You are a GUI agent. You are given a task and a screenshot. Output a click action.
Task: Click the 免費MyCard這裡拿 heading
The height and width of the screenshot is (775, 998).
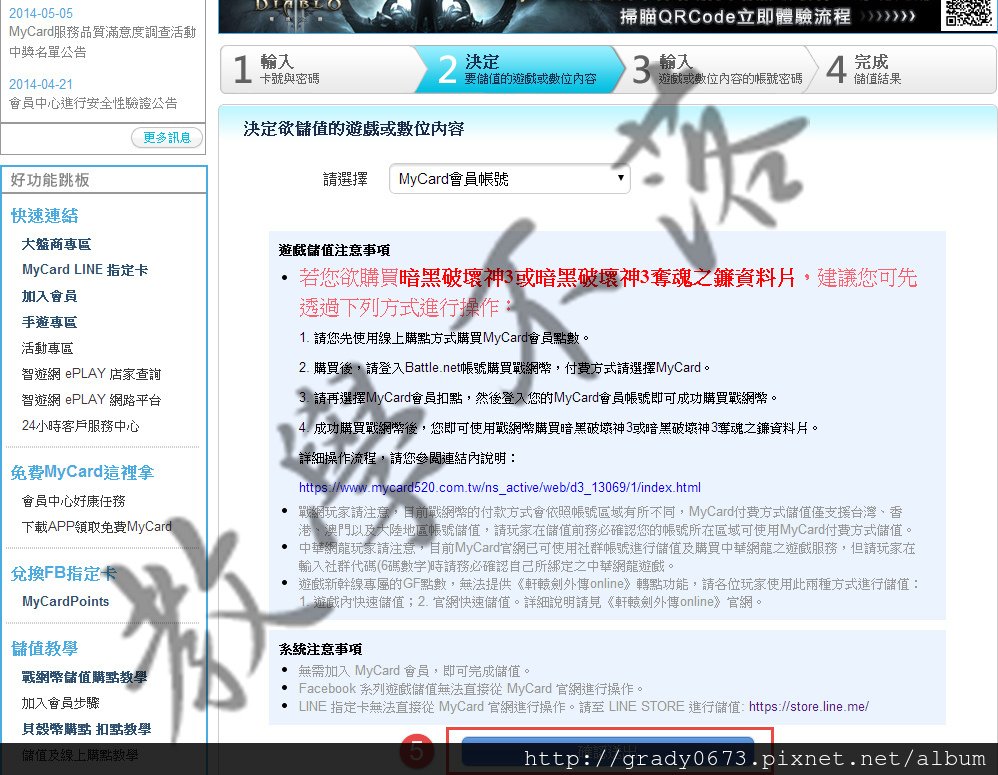(82, 472)
